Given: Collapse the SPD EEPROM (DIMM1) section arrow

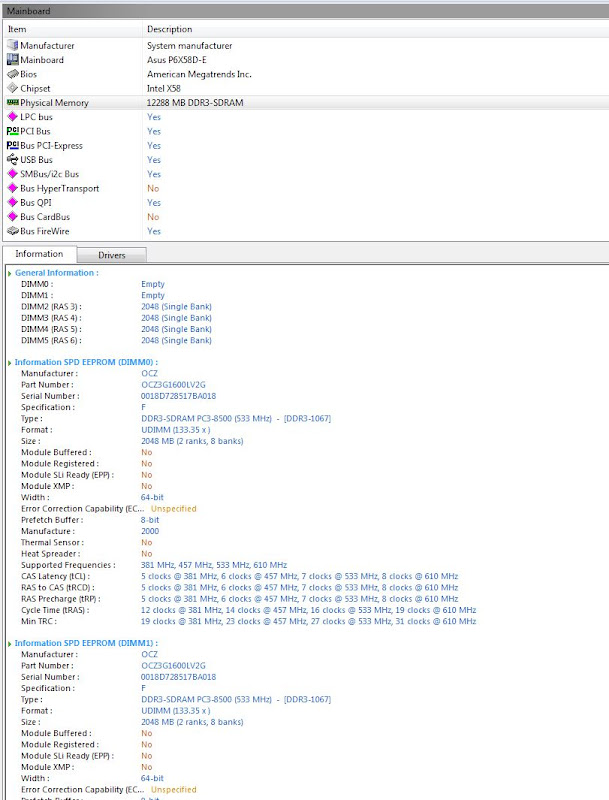Looking at the screenshot, I should 10,644.
